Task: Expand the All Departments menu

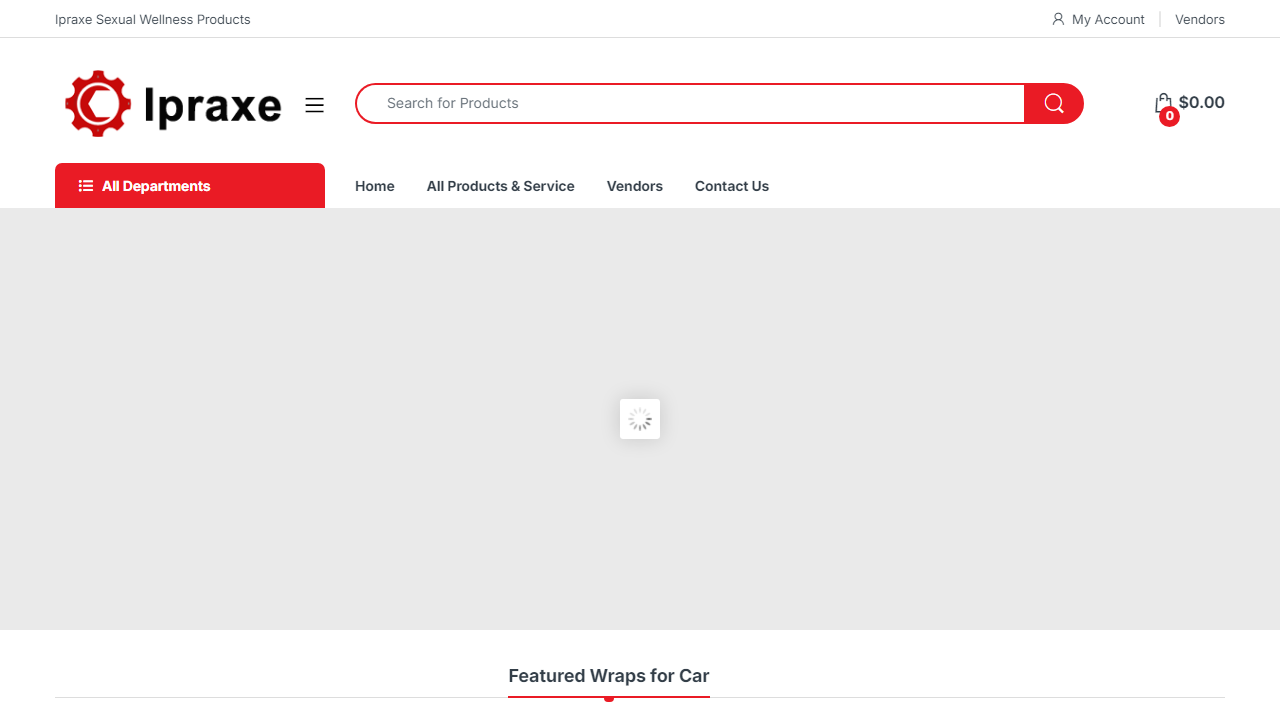Action: (x=190, y=186)
